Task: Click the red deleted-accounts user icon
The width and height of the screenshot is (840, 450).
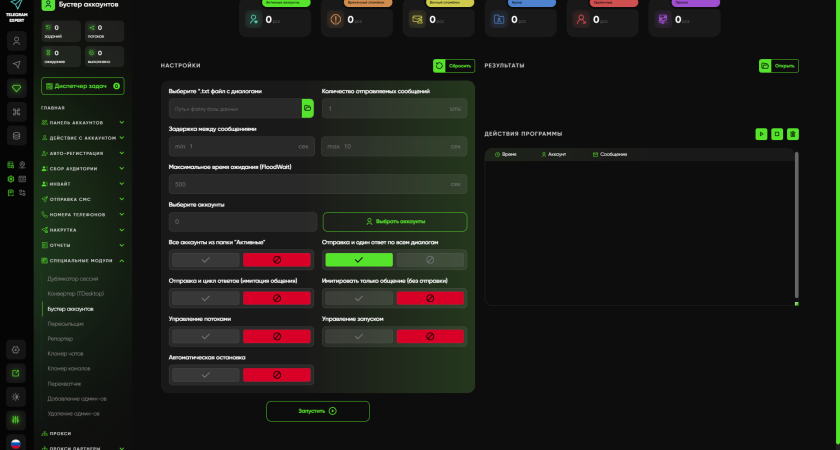Action: [581, 20]
